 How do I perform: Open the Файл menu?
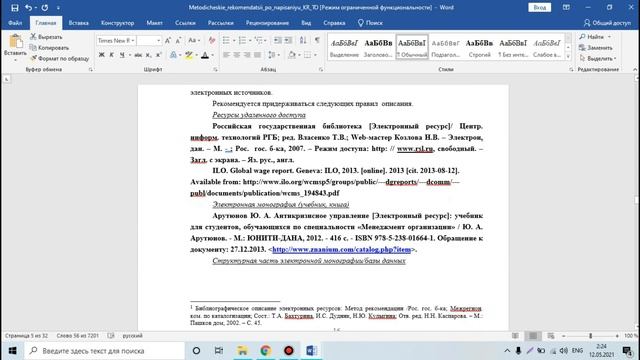(15, 23)
